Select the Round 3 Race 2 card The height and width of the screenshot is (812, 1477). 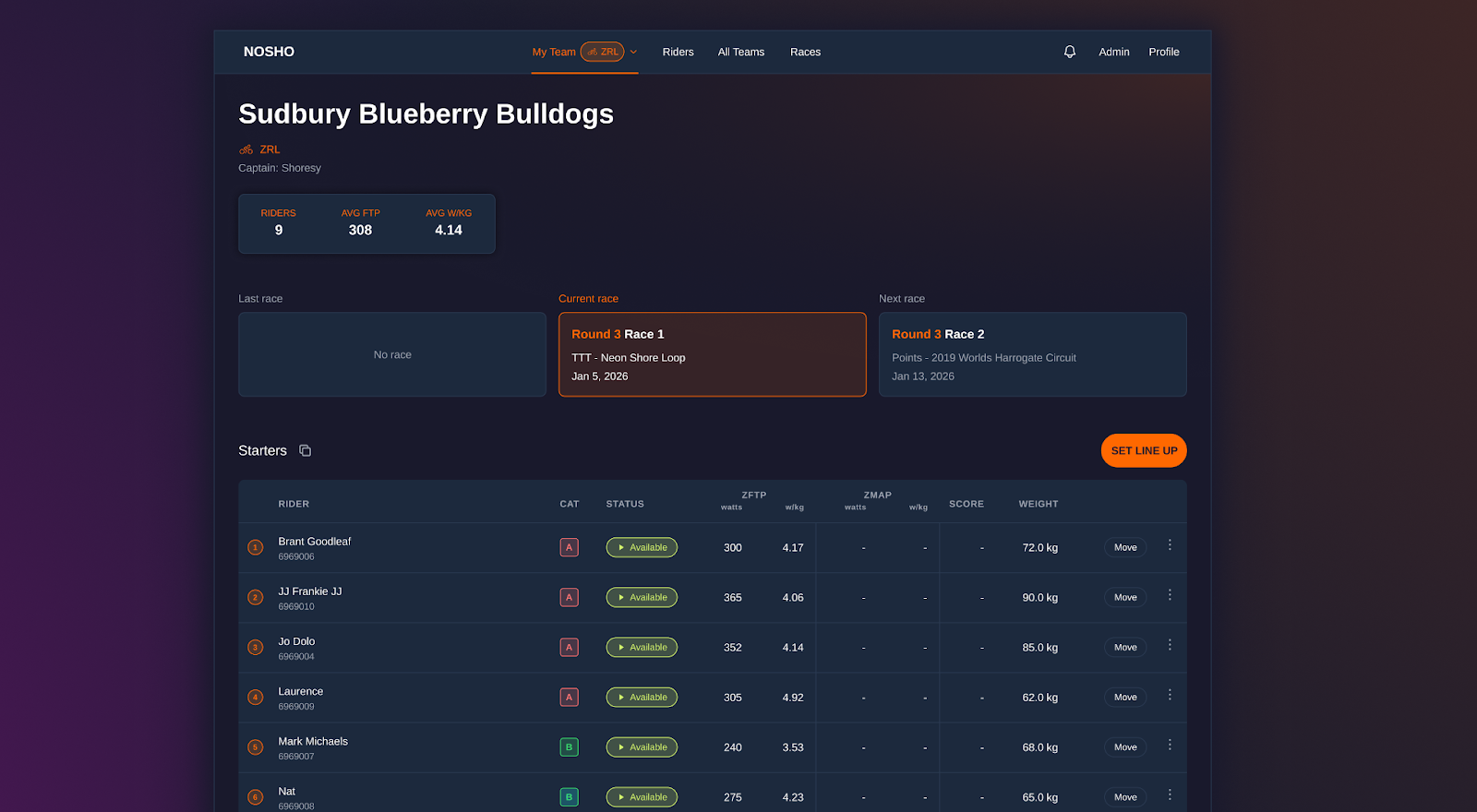(1032, 354)
